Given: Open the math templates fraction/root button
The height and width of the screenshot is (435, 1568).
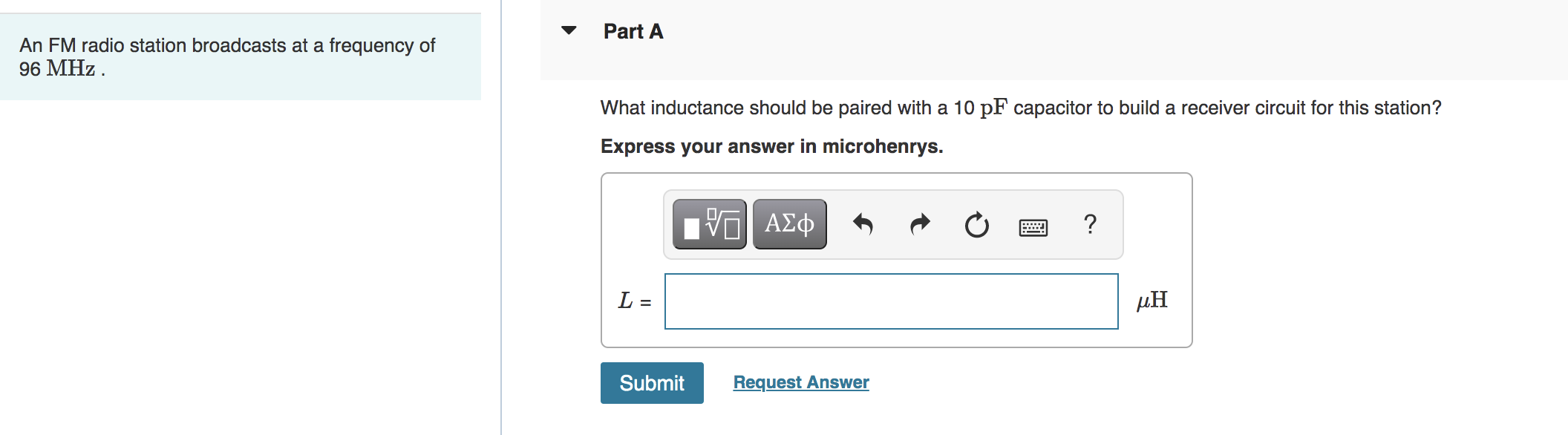Looking at the screenshot, I should click(x=710, y=224).
